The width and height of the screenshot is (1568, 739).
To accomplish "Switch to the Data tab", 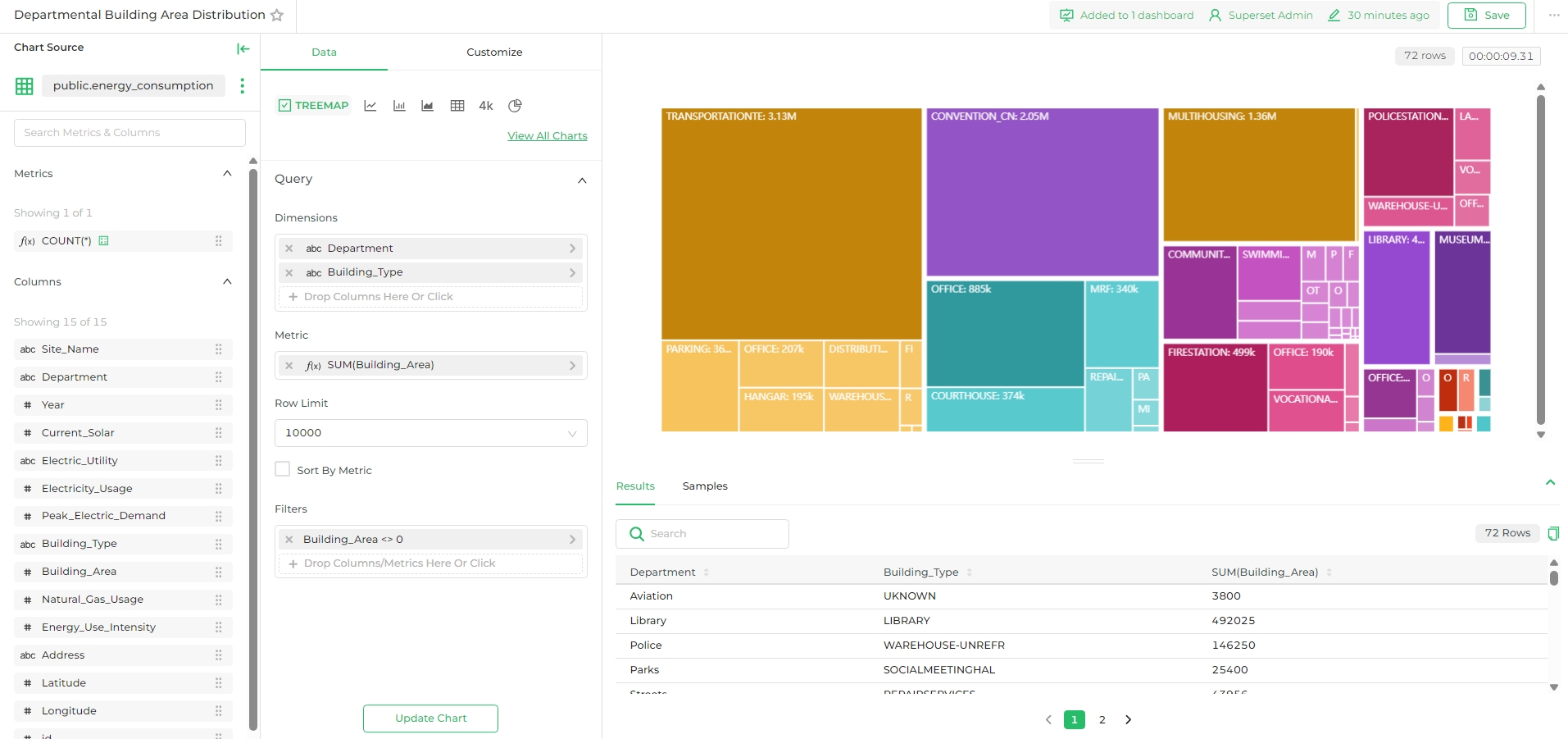I will [x=324, y=52].
